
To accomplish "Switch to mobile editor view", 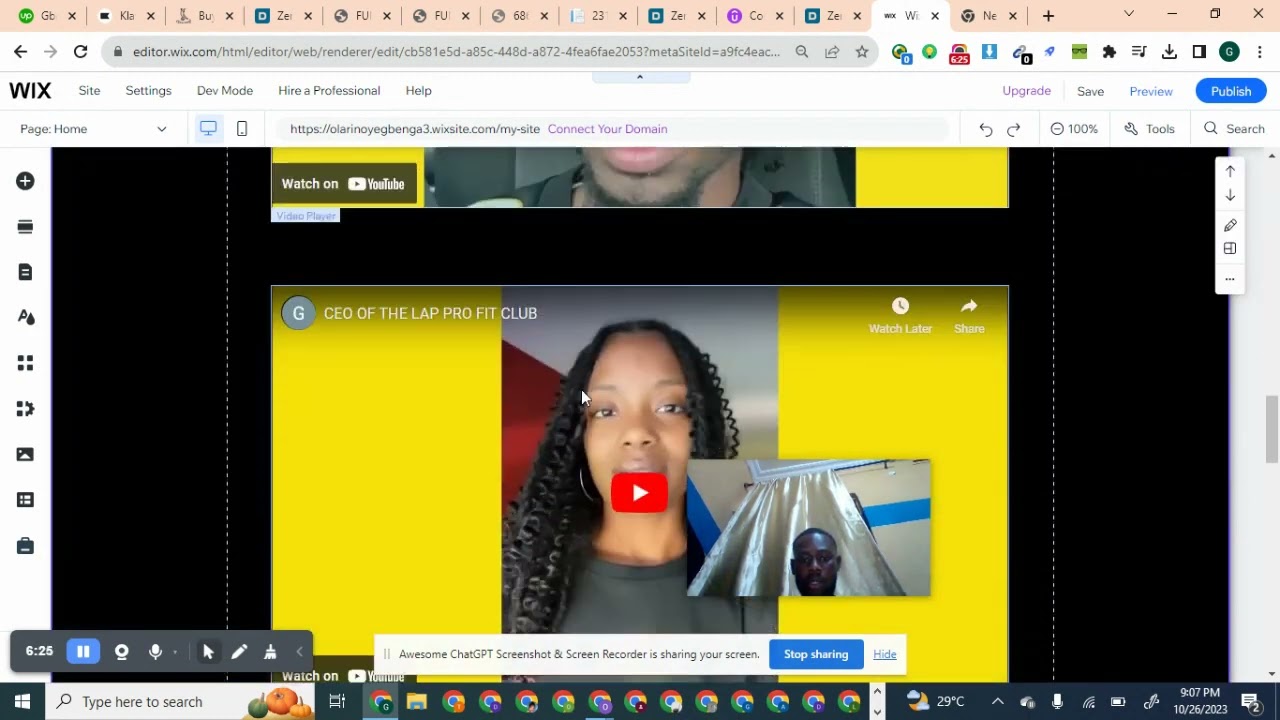I will point(242,128).
